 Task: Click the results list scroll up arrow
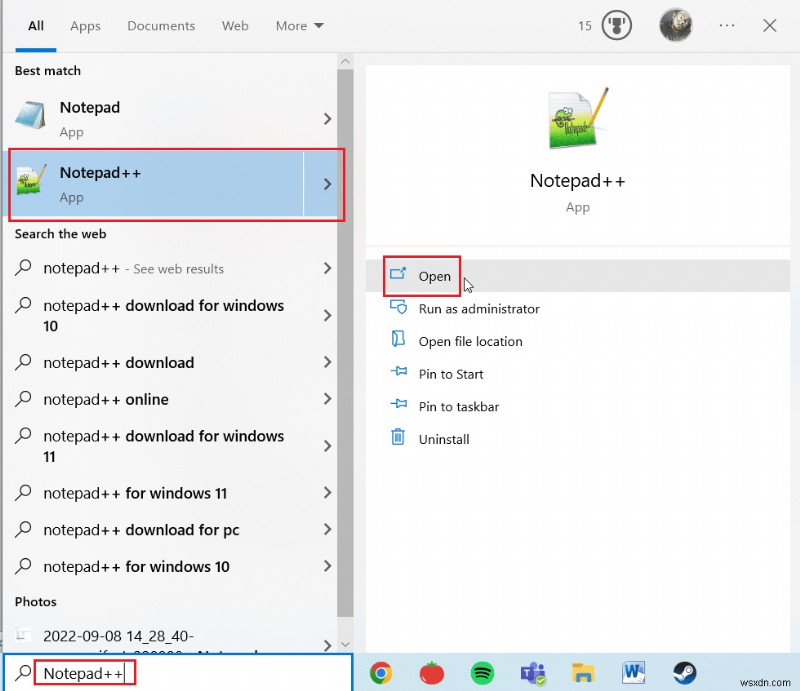point(345,62)
